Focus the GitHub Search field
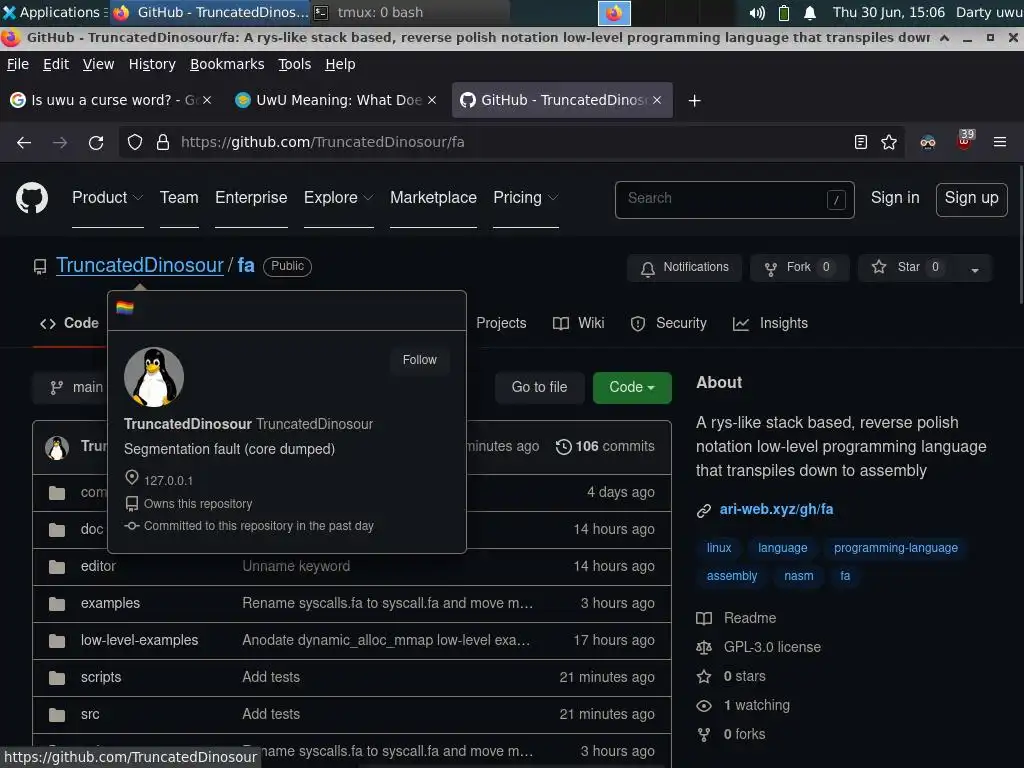Viewport: 1024px width, 768px height. 734,199
